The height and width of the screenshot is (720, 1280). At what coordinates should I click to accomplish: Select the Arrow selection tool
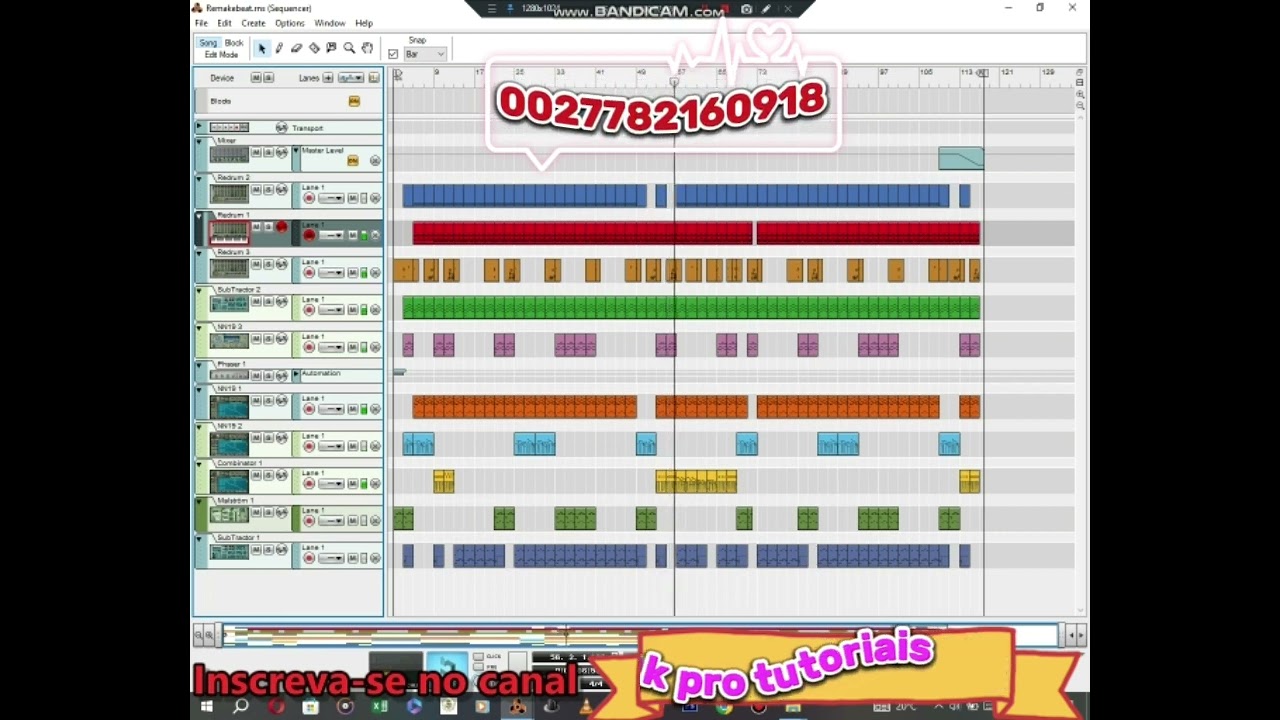[262, 48]
